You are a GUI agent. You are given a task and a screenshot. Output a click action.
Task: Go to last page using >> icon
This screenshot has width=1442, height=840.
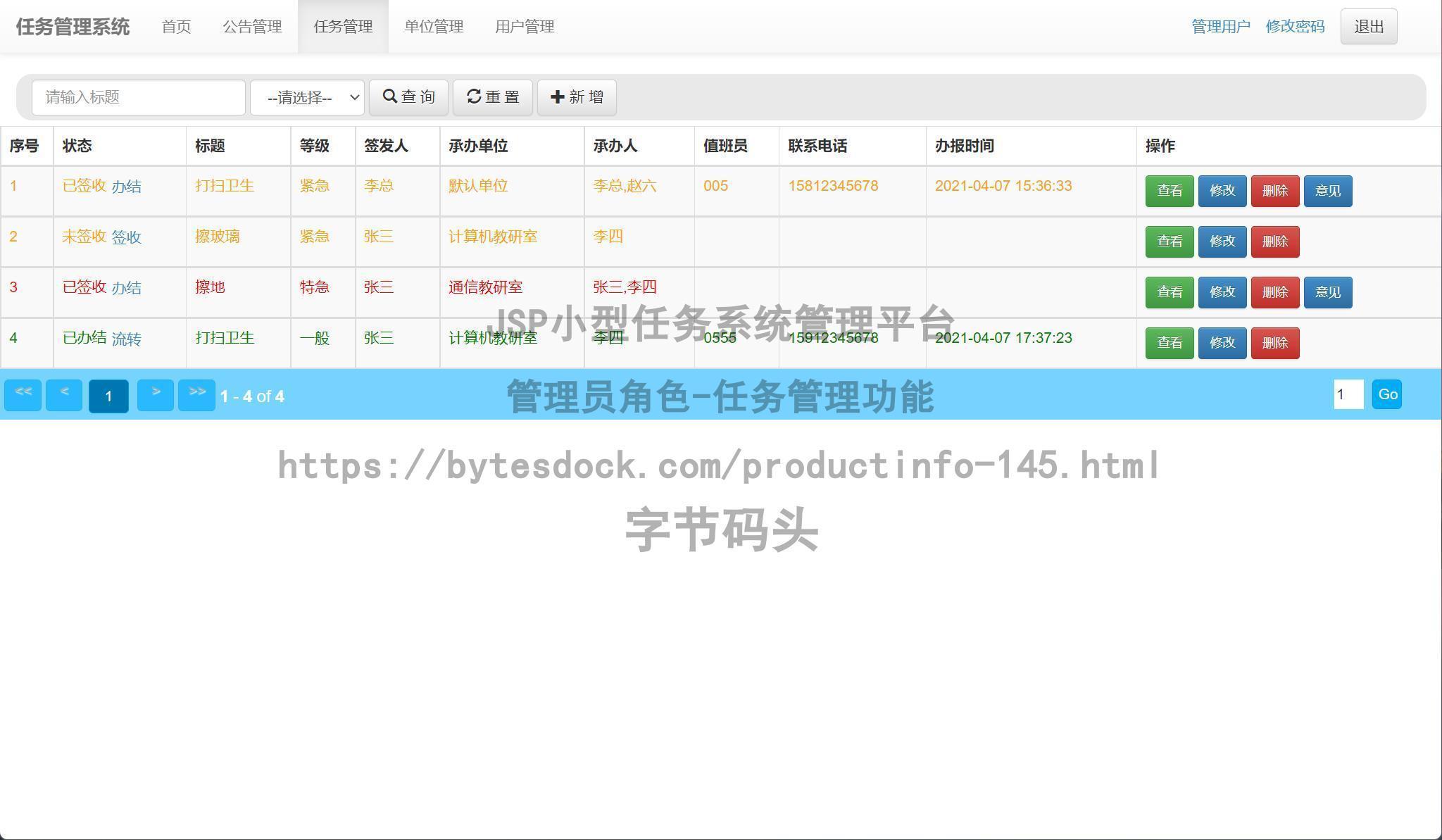click(x=197, y=395)
